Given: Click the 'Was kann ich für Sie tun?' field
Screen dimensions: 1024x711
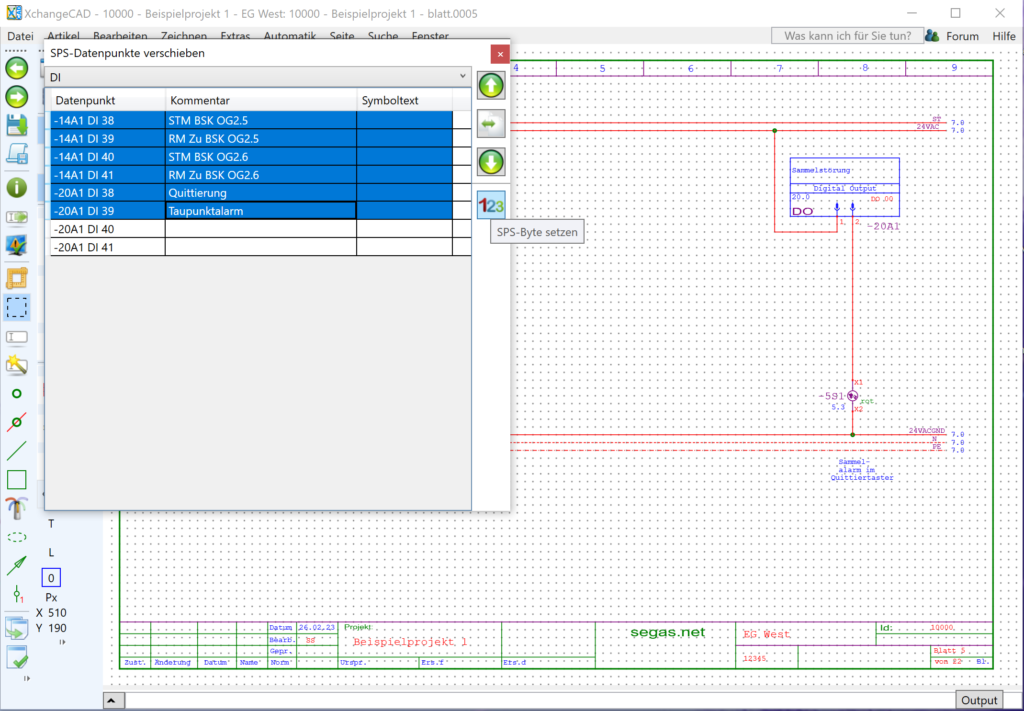Looking at the screenshot, I should click(x=846, y=36).
